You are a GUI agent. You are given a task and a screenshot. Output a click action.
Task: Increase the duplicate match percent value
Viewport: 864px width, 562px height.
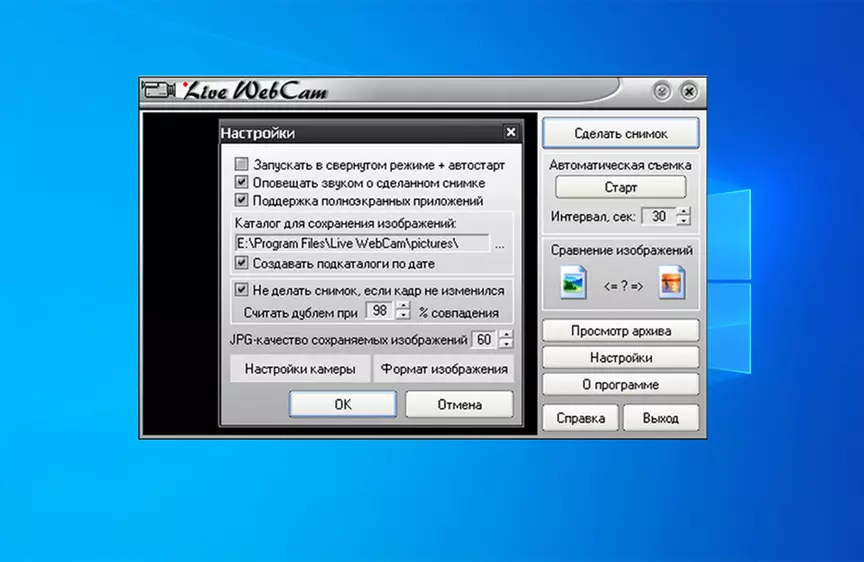tap(403, 306)
